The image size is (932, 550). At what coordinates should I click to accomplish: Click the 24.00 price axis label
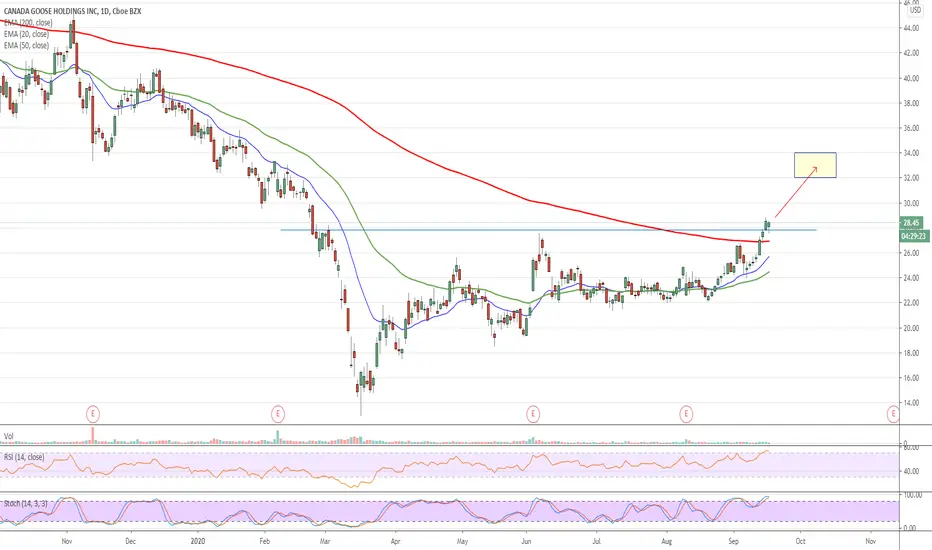point(911,278)
